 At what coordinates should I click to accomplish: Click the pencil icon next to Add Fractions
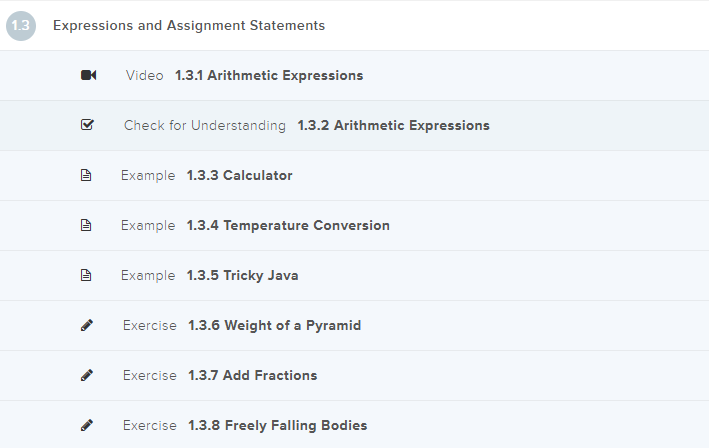(87, 375)
